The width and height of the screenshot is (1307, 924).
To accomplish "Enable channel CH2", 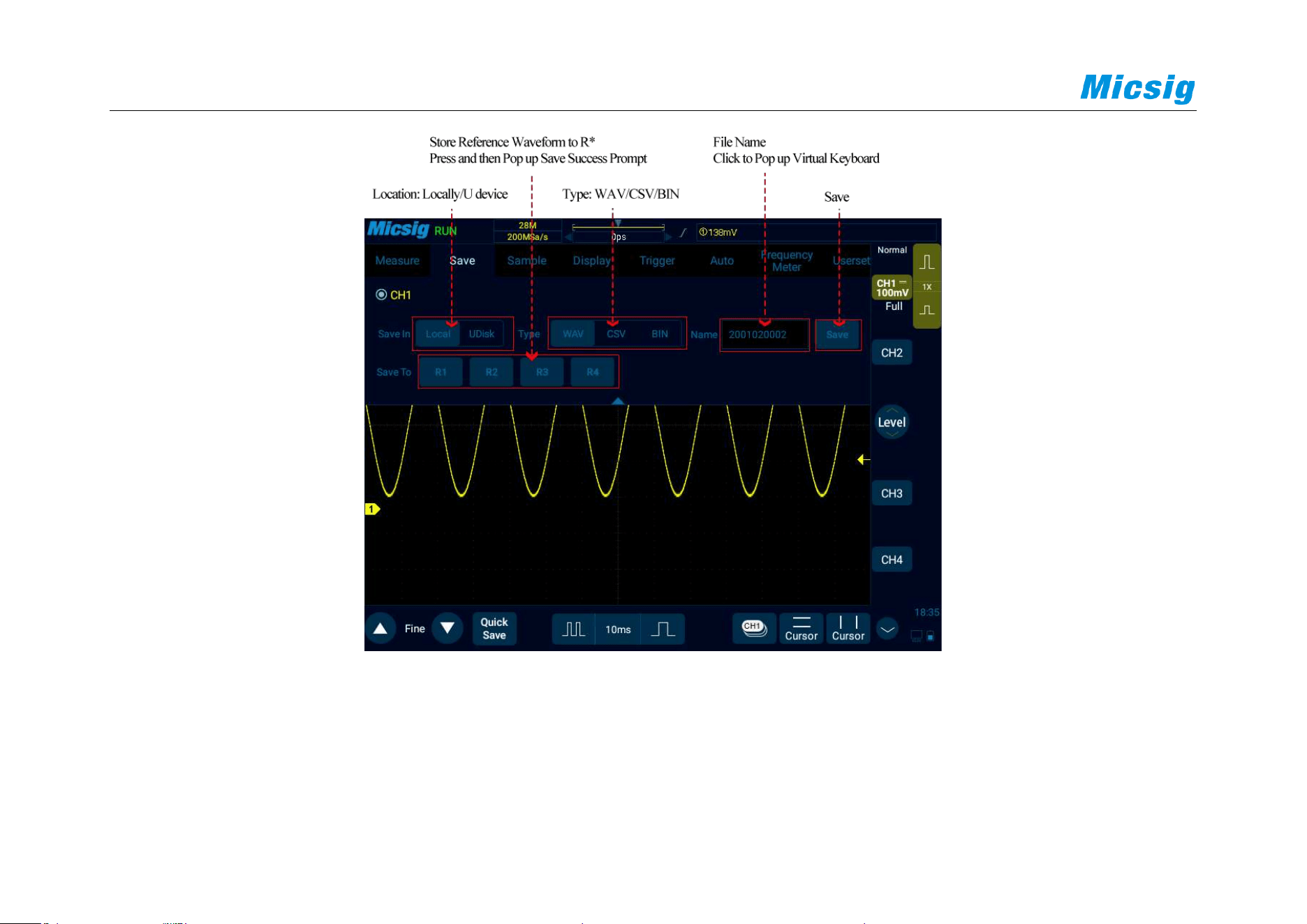I will click(x=892, y=352).
